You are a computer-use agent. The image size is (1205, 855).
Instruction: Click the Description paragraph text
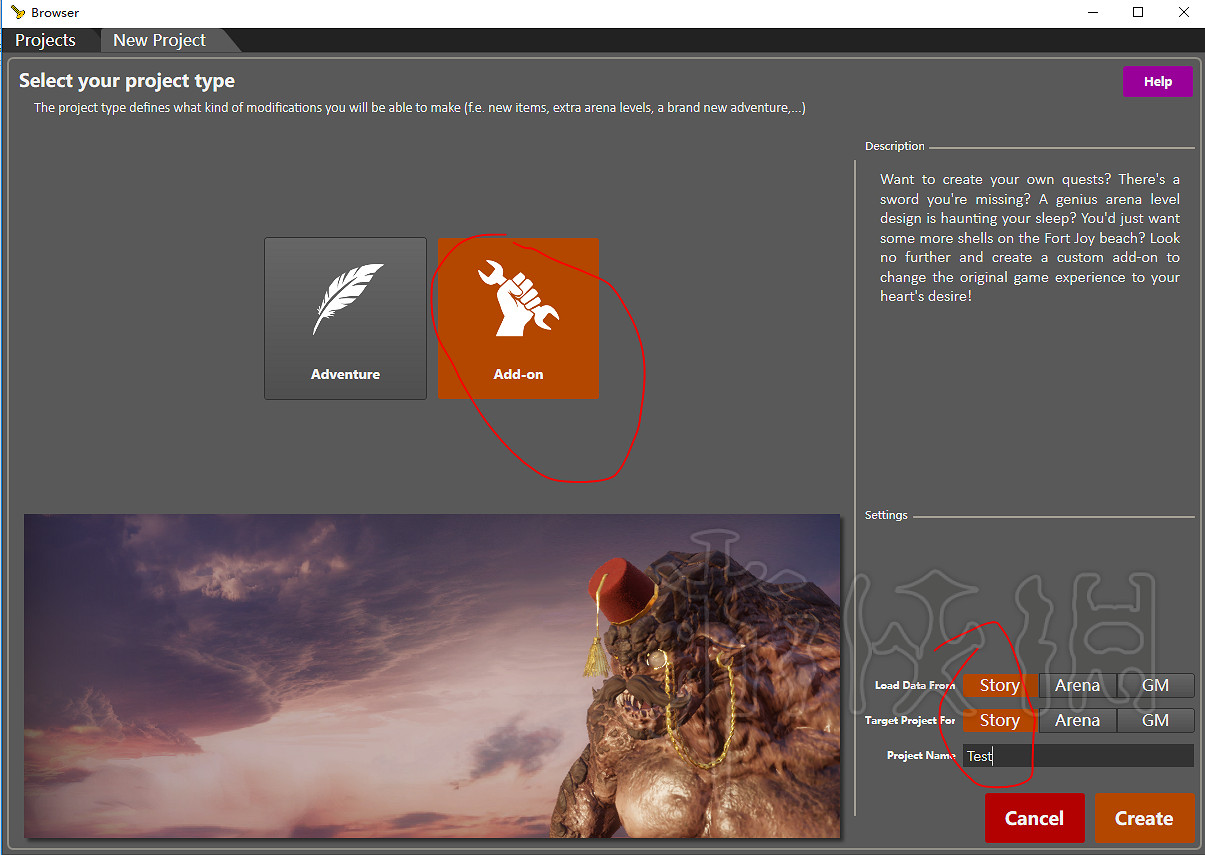click(x=1029, y=238)
